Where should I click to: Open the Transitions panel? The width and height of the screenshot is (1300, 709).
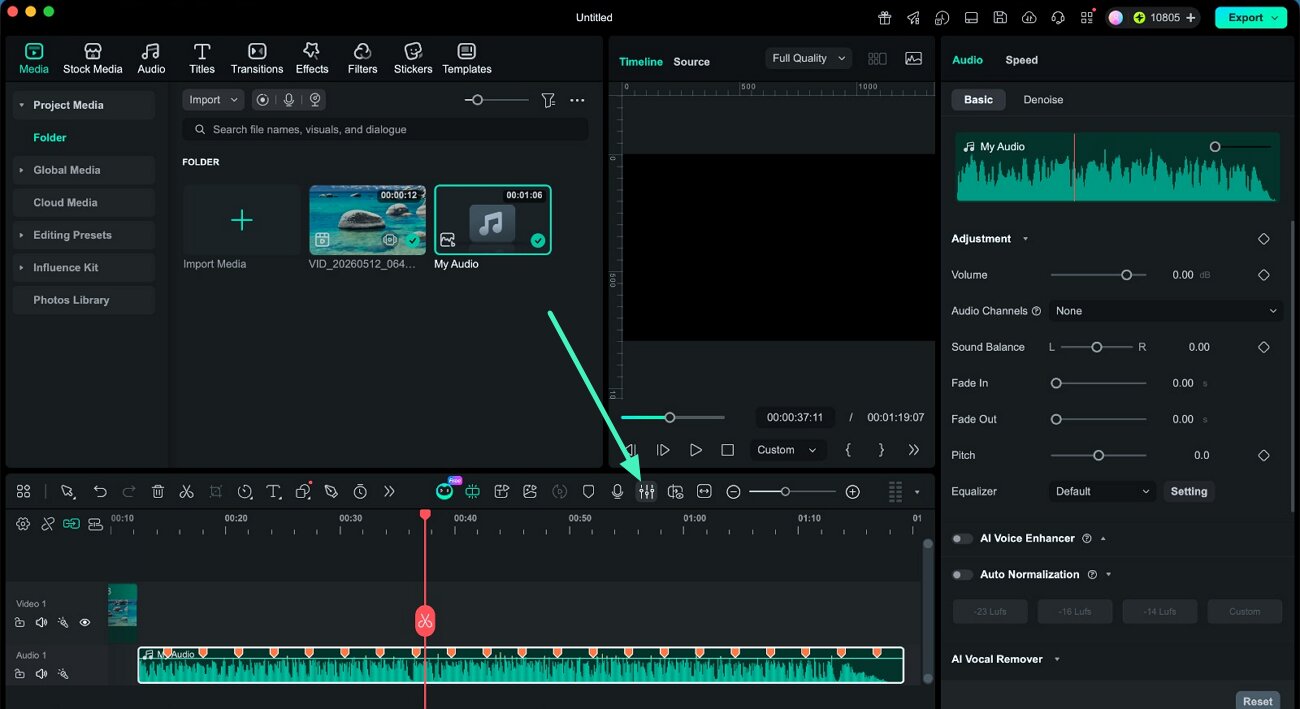pos(257,58)
